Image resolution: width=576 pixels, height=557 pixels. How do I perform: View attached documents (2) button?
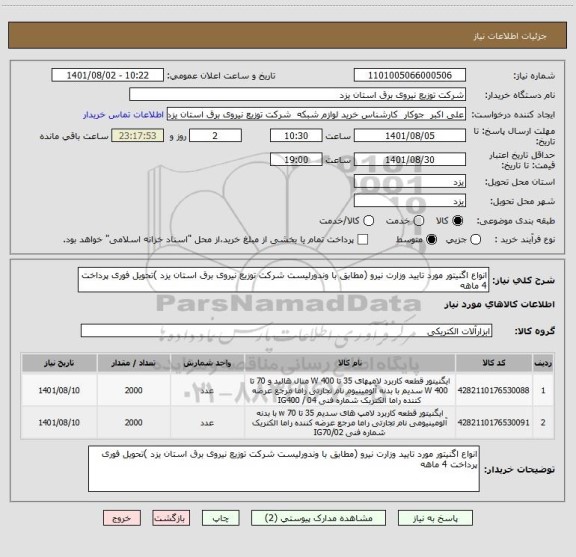[318, 518]
